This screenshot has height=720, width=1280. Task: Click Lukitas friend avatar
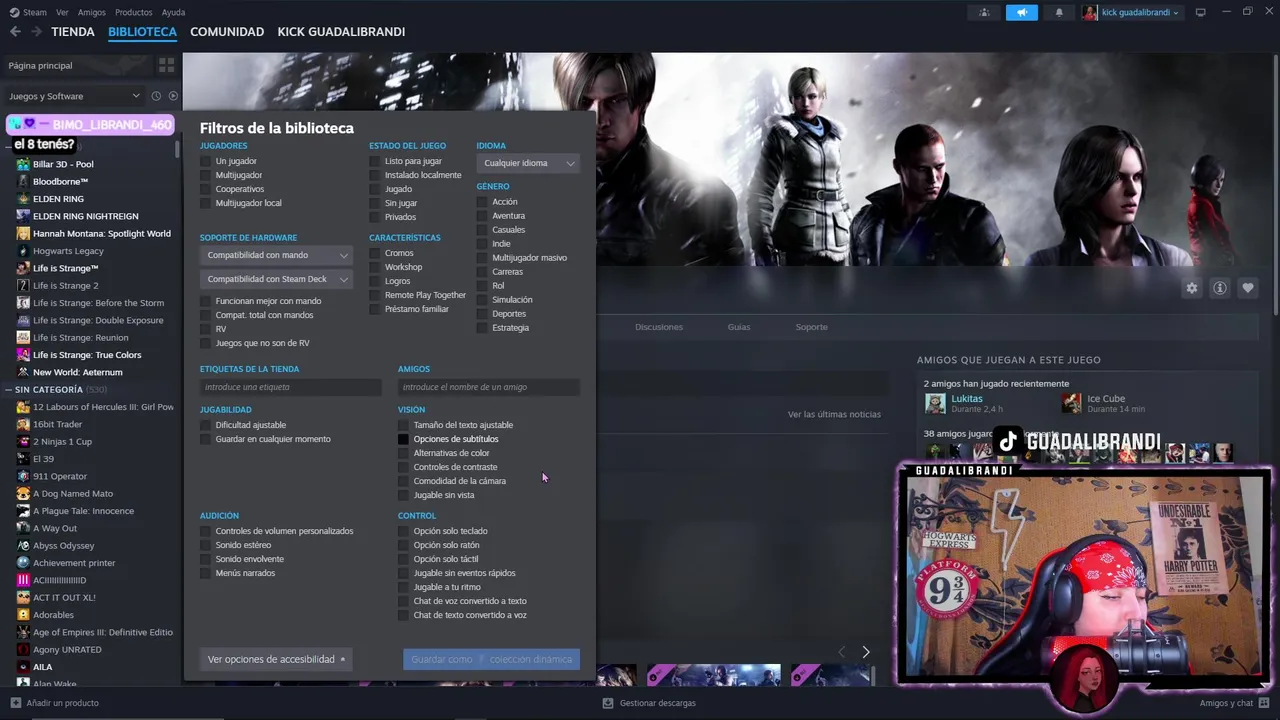point(935,403)
